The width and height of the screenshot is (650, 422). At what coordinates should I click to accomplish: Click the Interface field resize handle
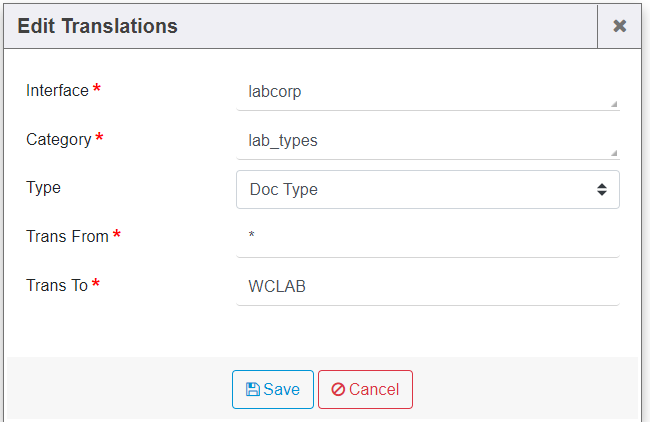point(614,104)
